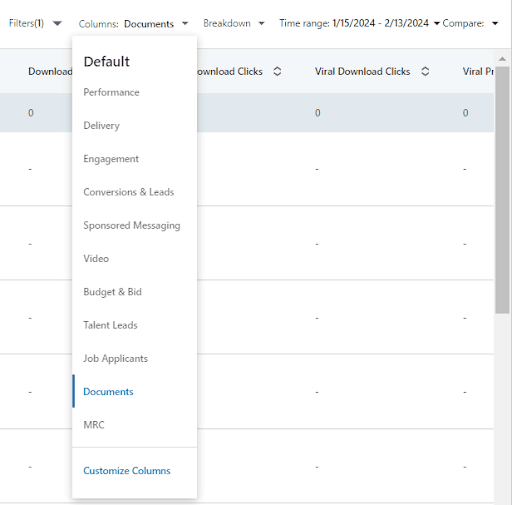Click Viral Download Clicks column header
Screen dimensions: 512x505
pos(363,71)
